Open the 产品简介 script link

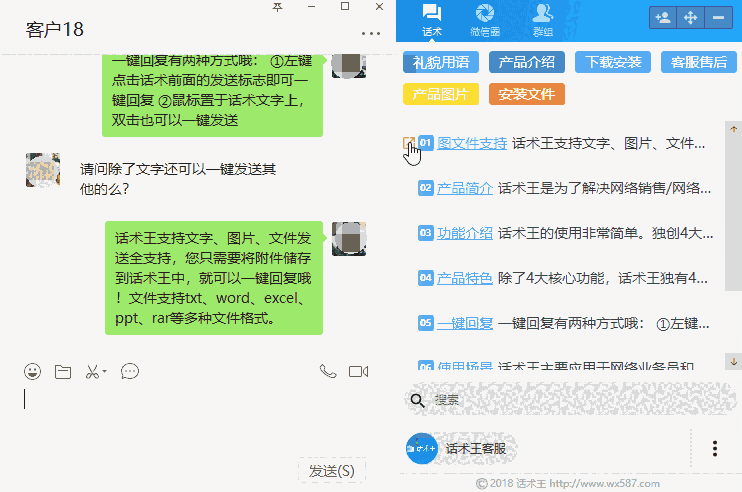coord(465,188)
